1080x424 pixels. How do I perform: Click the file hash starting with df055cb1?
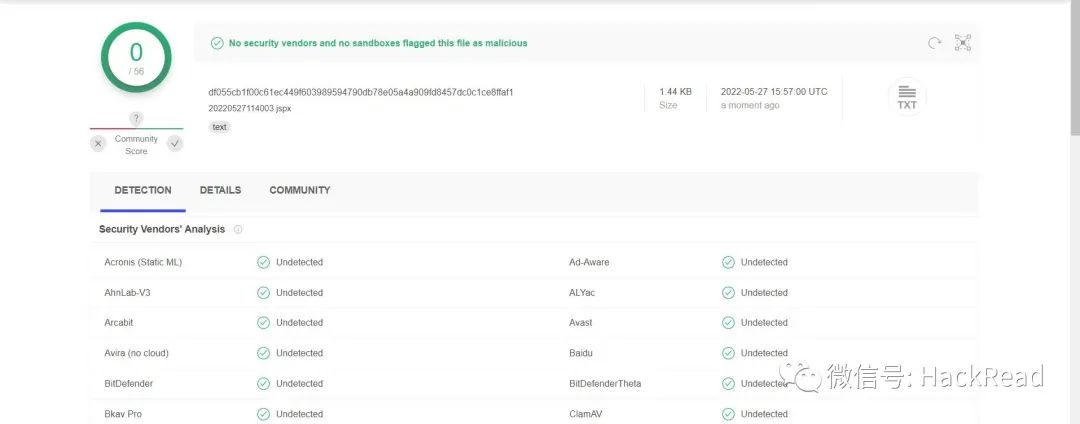pos(361,92)
